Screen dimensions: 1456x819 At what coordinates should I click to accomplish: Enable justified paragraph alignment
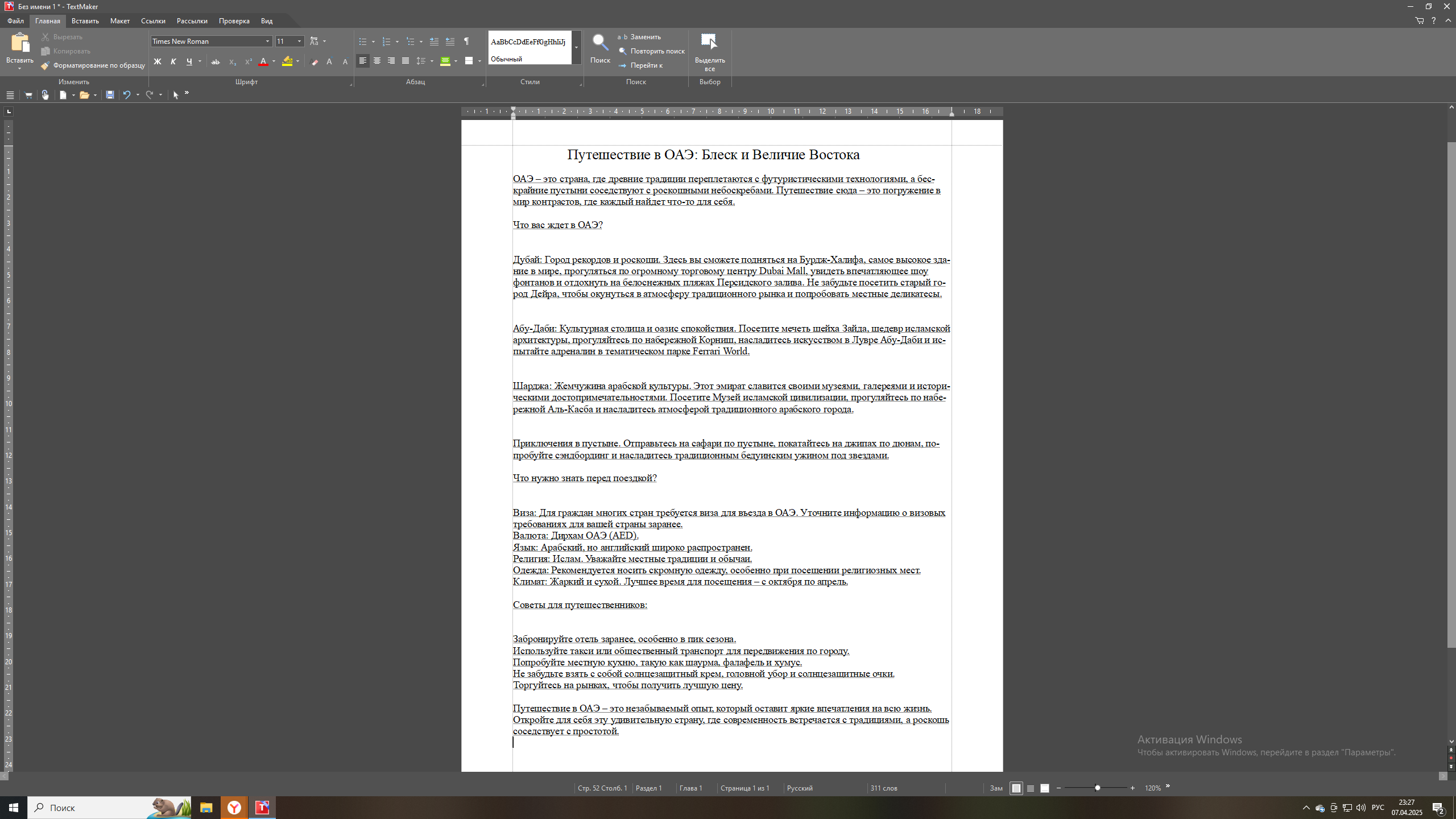pyautogui.click(x=406, y=61)
